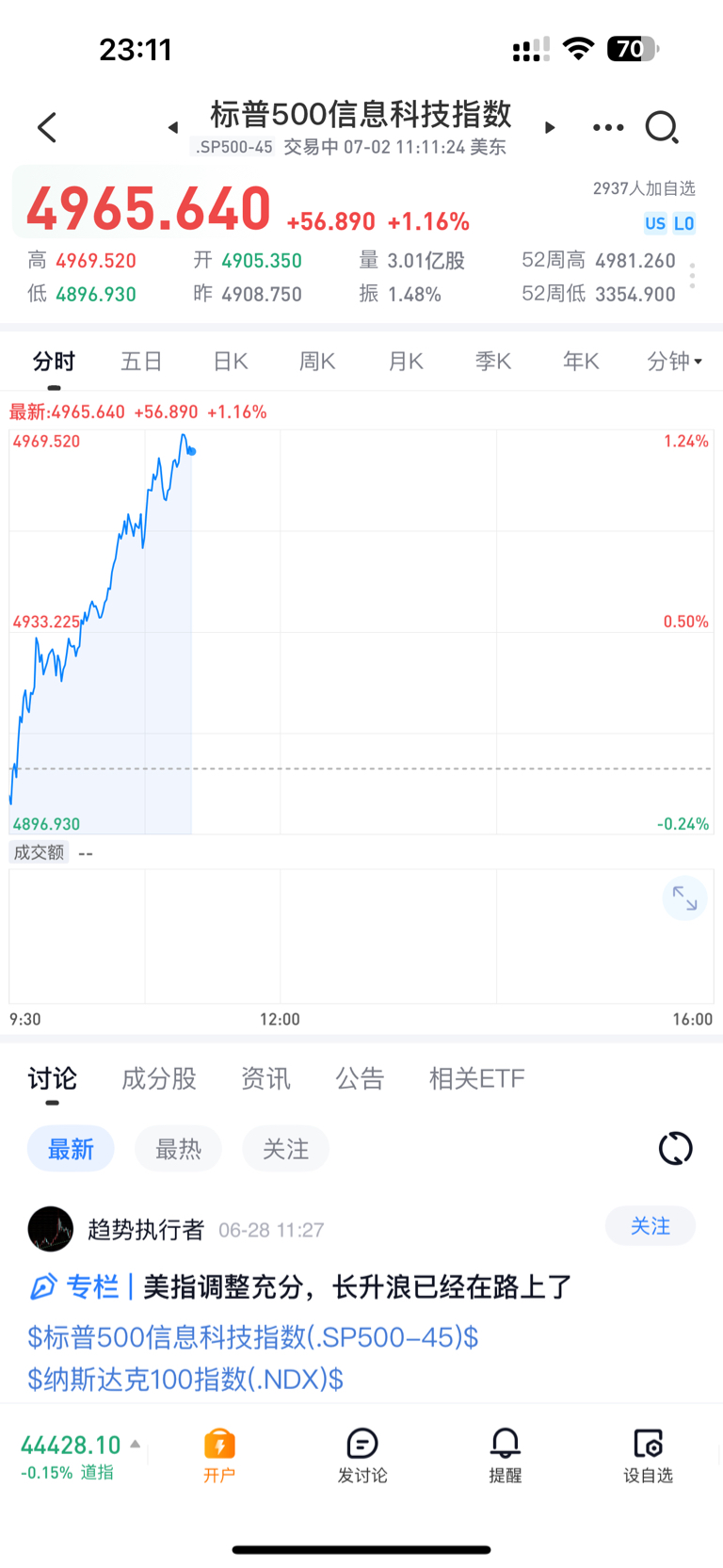
Task: Follow 趋势执行者 with 关注 button
Action: point(651,1226)
